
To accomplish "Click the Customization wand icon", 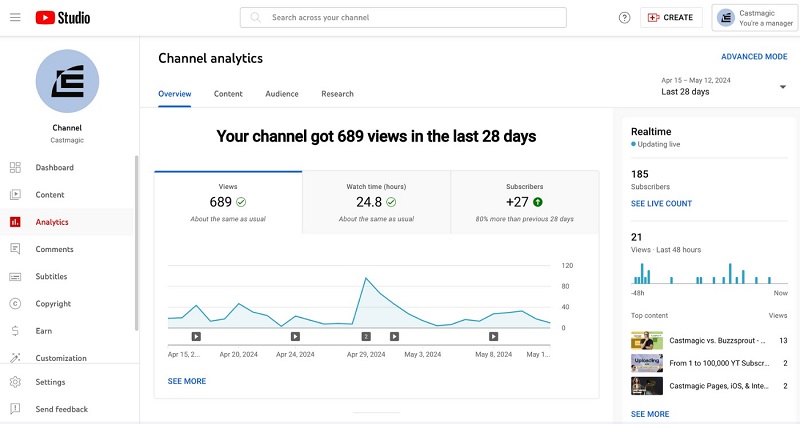I will tap(15, 358).
